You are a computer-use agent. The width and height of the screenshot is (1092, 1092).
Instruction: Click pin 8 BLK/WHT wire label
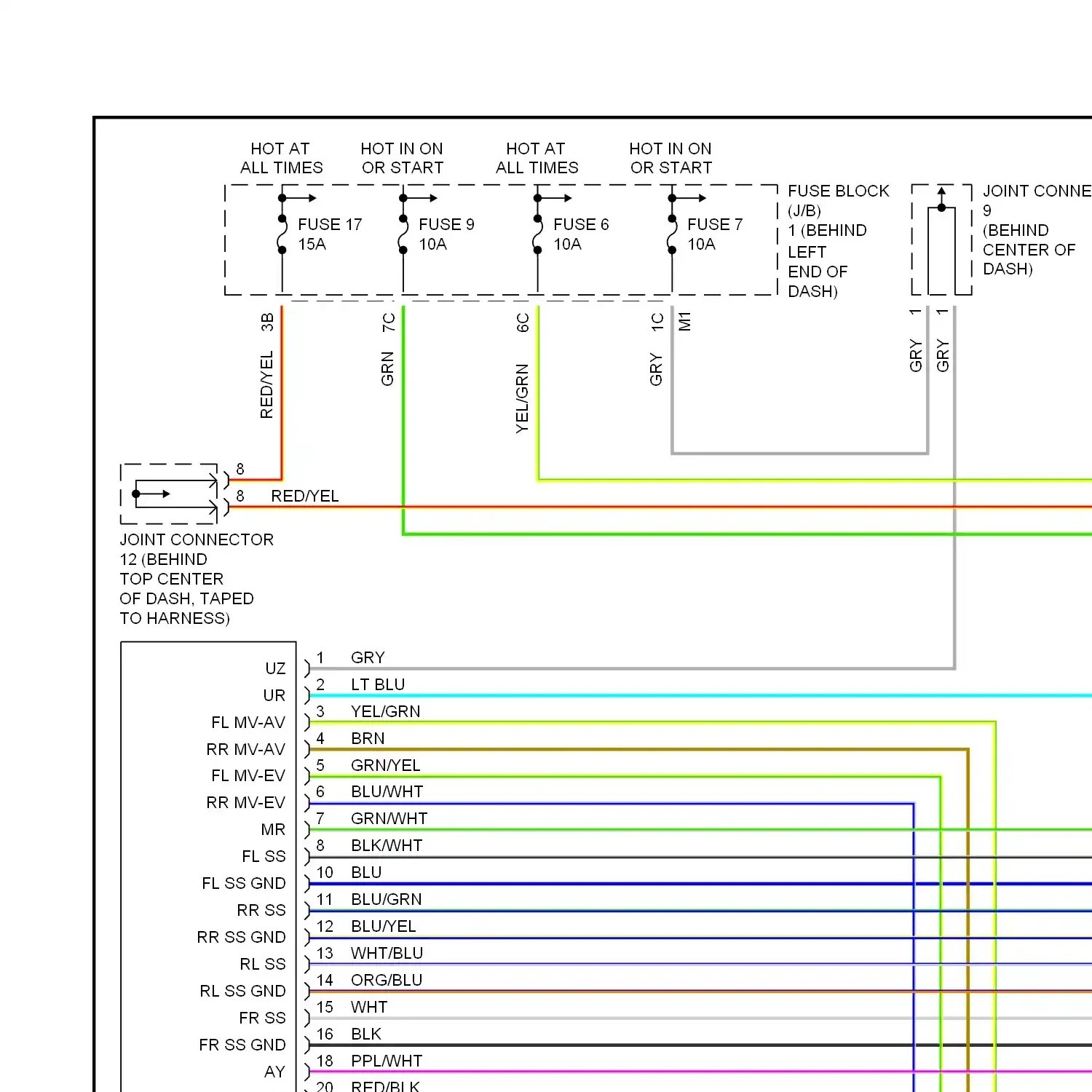pos(387,845)
